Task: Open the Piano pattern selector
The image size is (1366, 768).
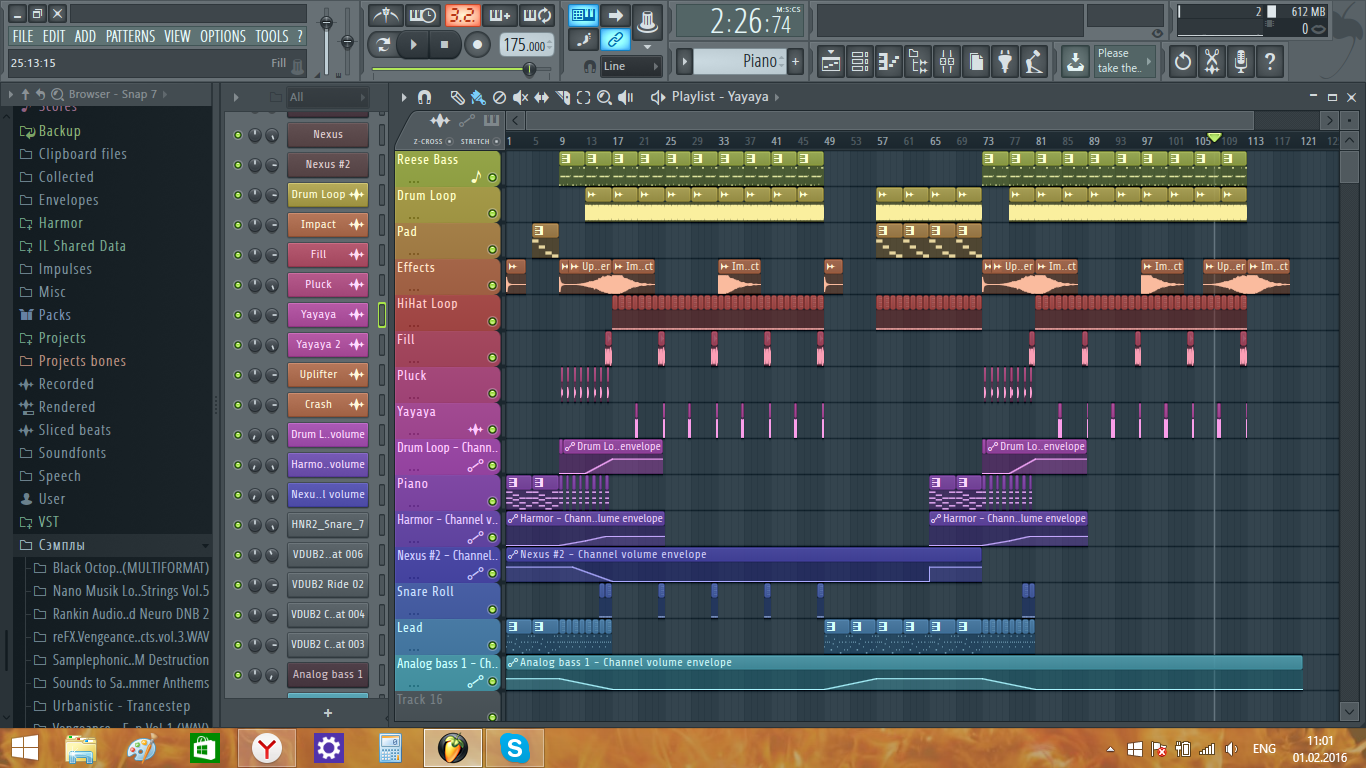Action: (740, 61)
